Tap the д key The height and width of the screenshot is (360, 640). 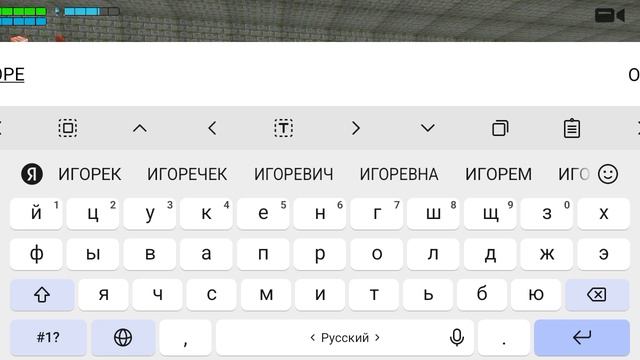490,254
